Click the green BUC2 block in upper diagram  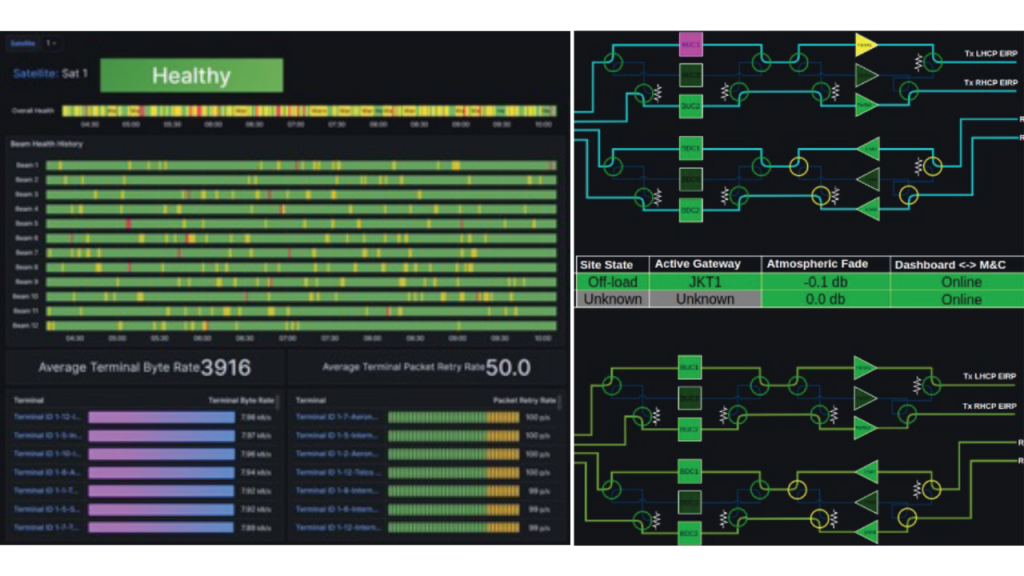coord(690,106)
